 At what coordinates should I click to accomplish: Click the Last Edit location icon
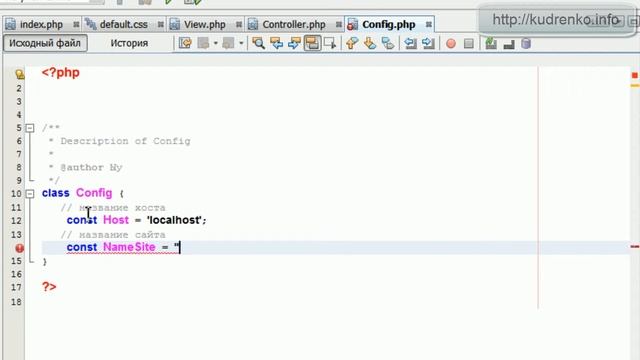(x=185, y=43)
